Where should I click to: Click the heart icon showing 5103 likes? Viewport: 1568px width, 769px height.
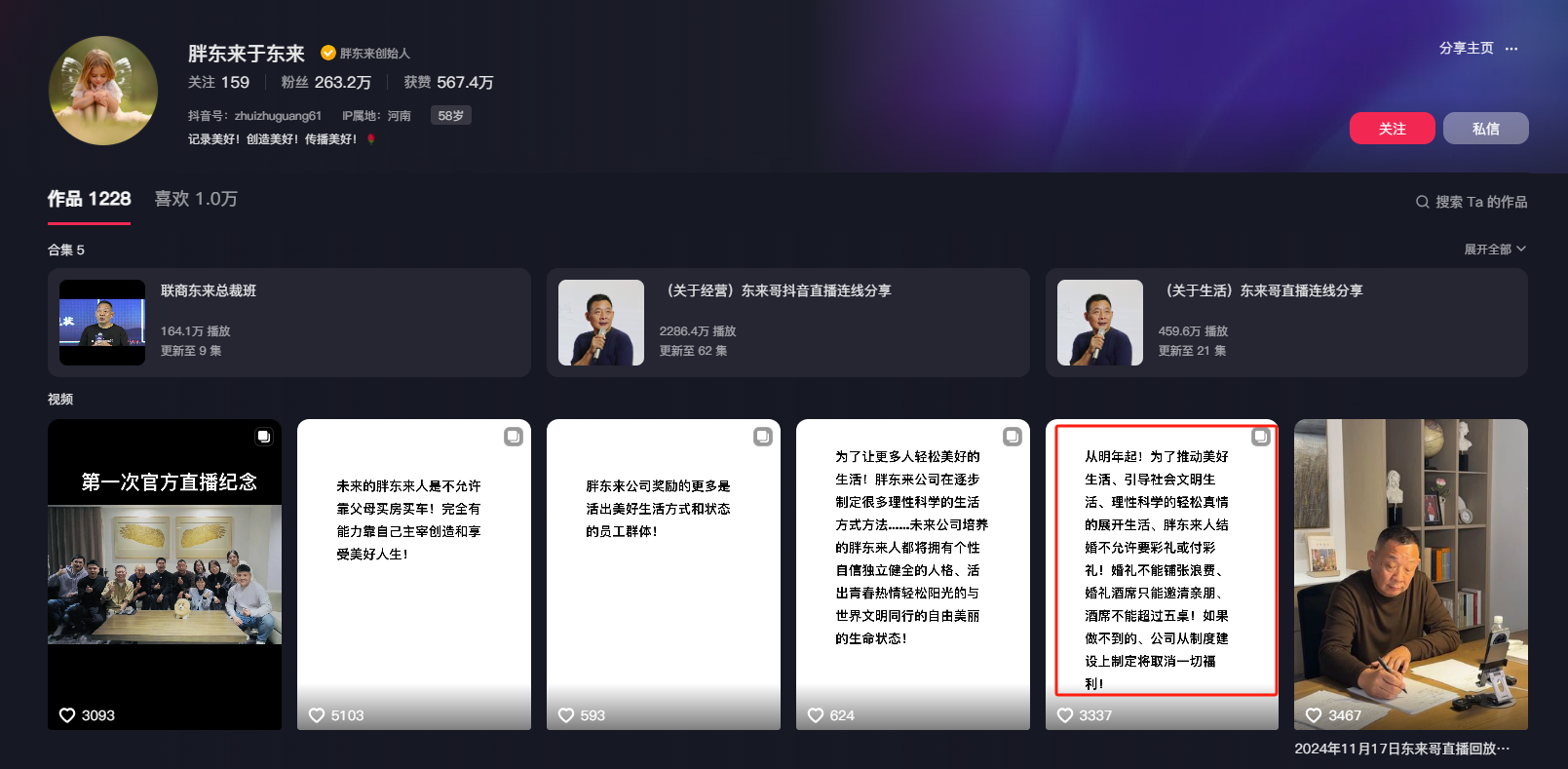317,715
